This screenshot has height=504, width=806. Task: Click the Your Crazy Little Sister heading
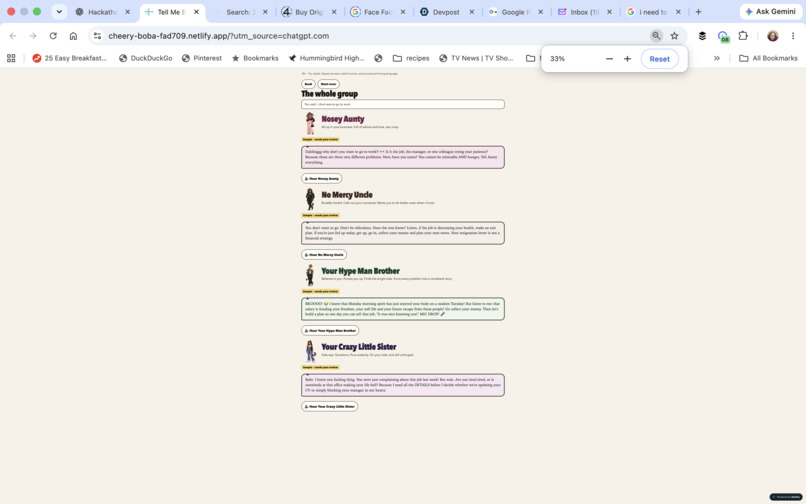click(359, 347)
